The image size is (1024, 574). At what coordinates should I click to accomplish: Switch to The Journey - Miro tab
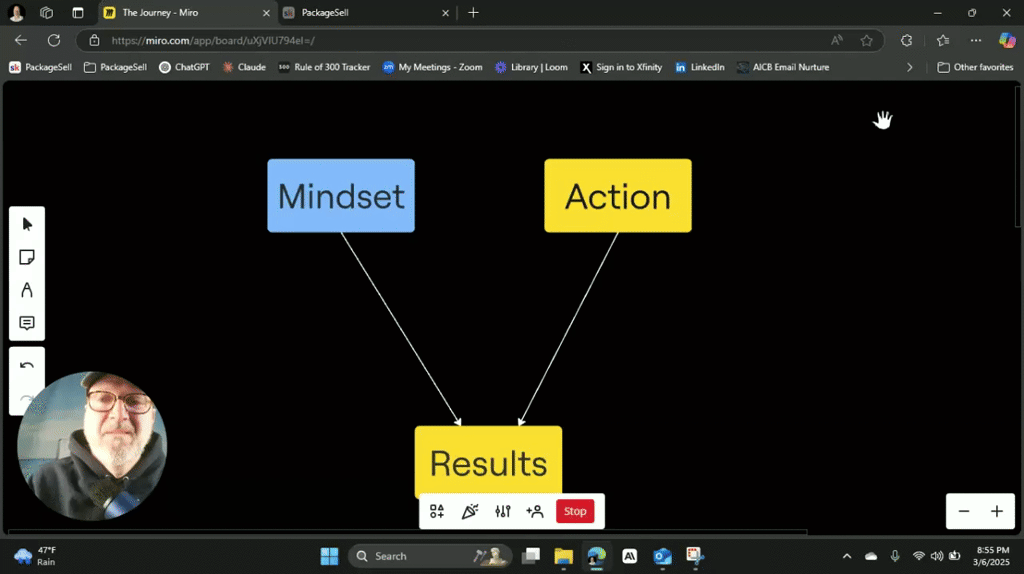(x=186, y=12)
